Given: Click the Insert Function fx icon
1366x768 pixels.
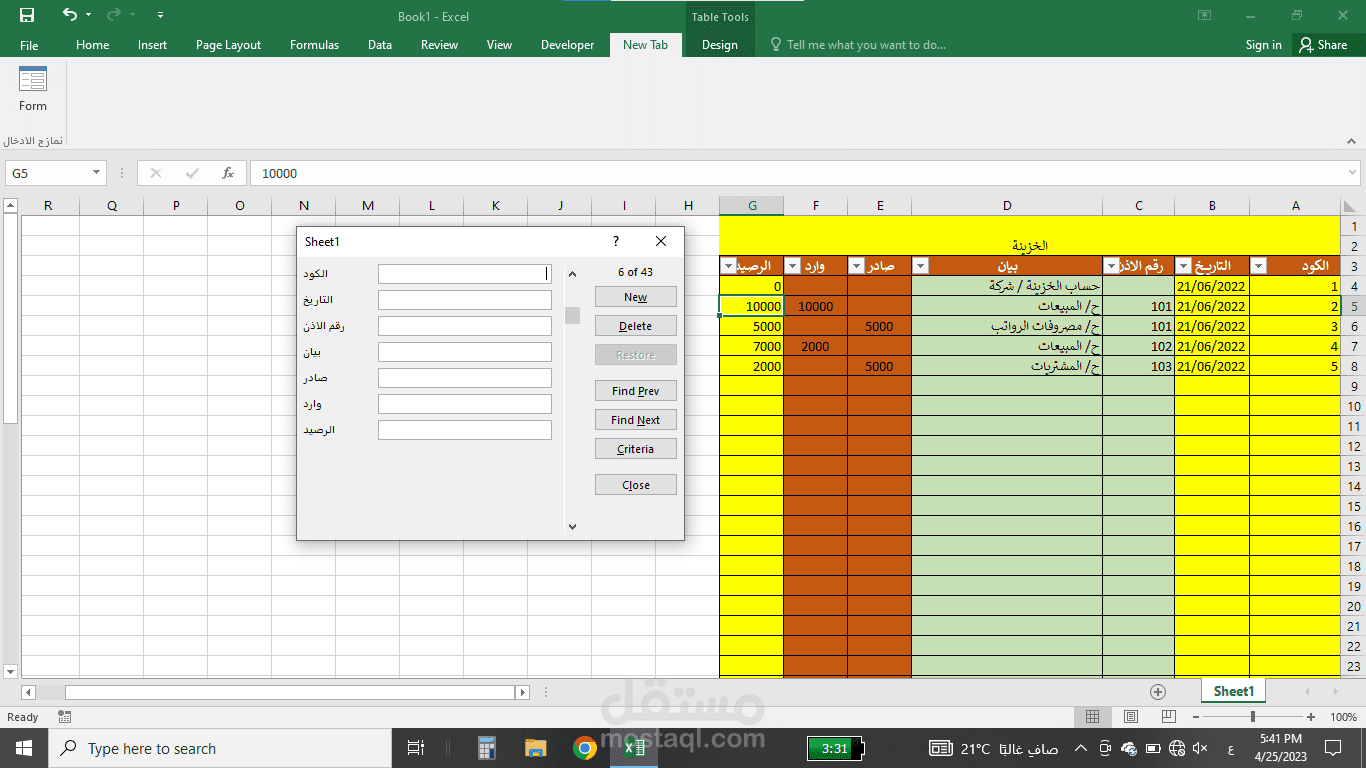Looking at the screenshot, I should pyautogui.click(x=228, y=173).
